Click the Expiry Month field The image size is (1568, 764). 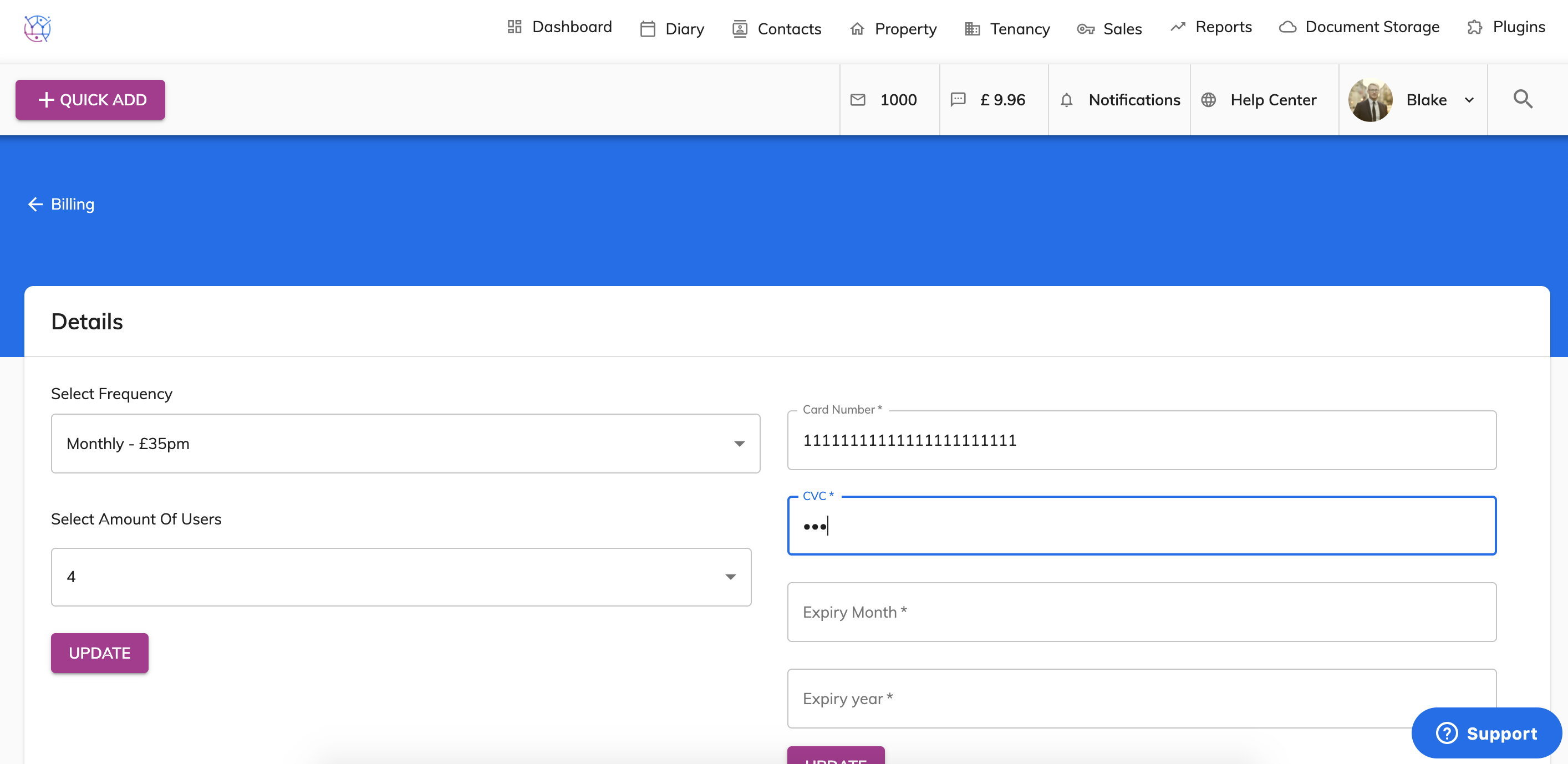tap(1141, 612)
